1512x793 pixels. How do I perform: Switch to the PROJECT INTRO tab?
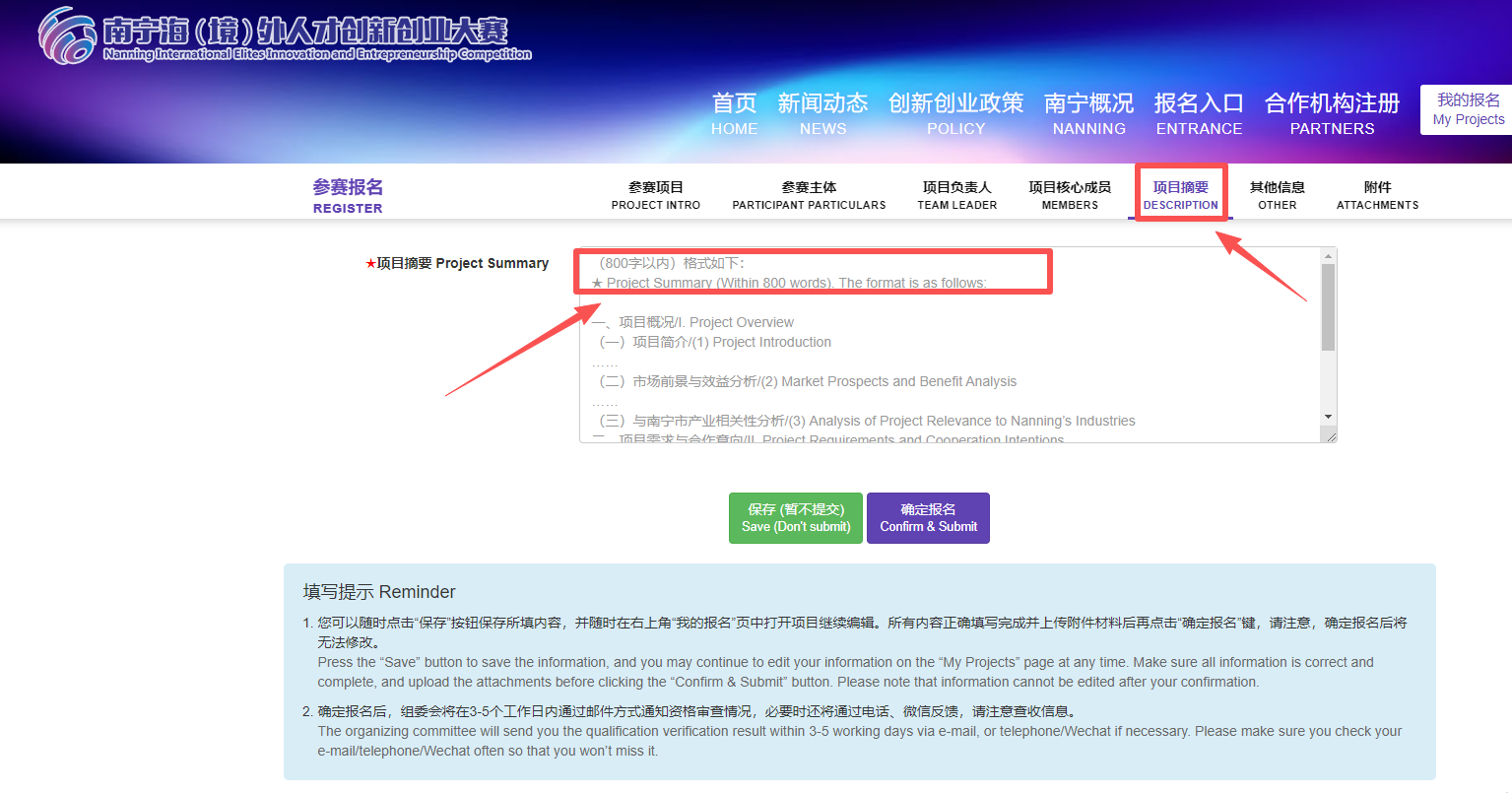(x=656, y=195)
